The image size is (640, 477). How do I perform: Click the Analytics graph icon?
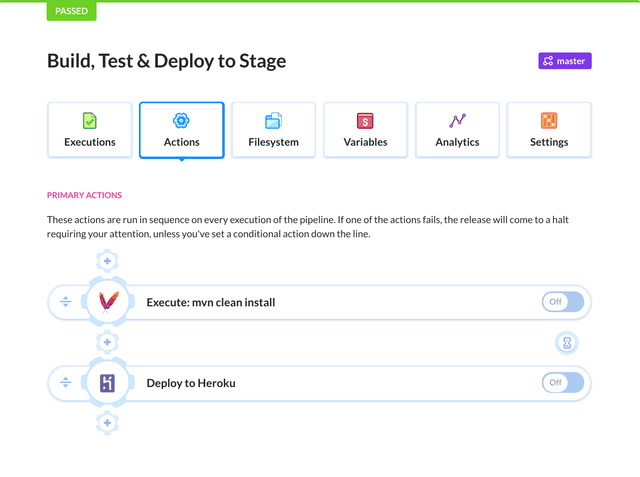tap(457, 121)
